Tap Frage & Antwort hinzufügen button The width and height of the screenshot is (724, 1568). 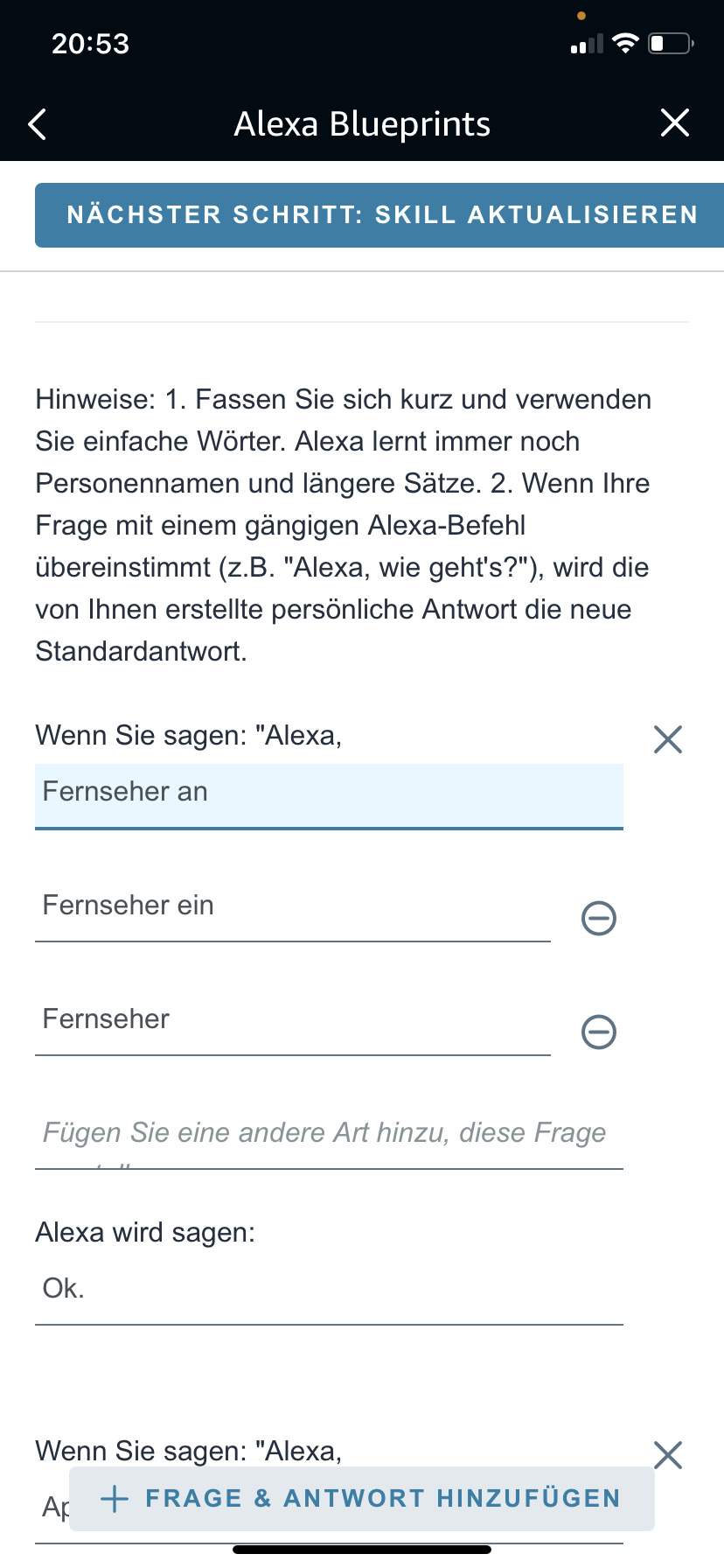361,1498
